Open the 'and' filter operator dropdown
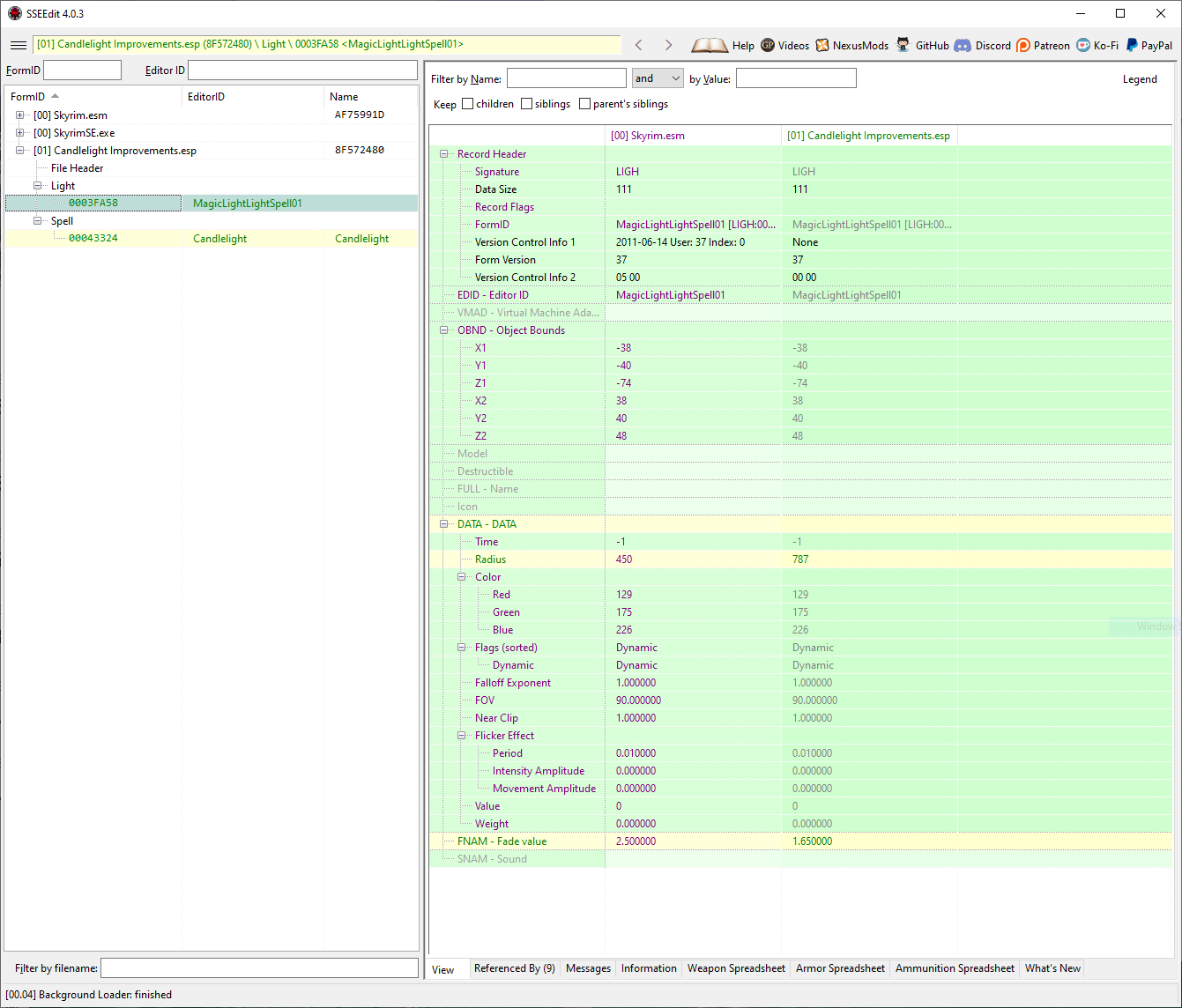This screenshot has height=1008, width=1182. coord(658,78)
